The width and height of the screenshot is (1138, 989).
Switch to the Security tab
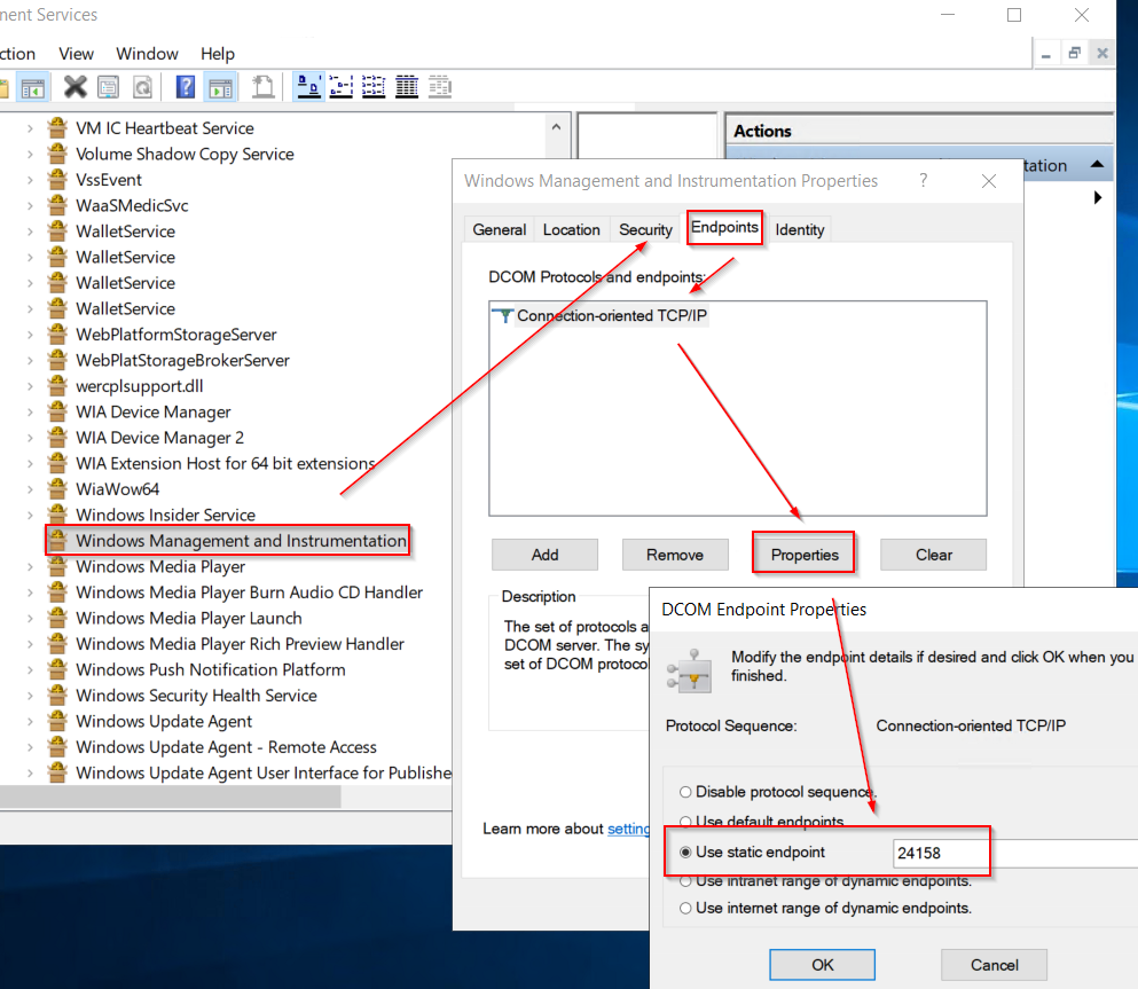pos(645,230)
